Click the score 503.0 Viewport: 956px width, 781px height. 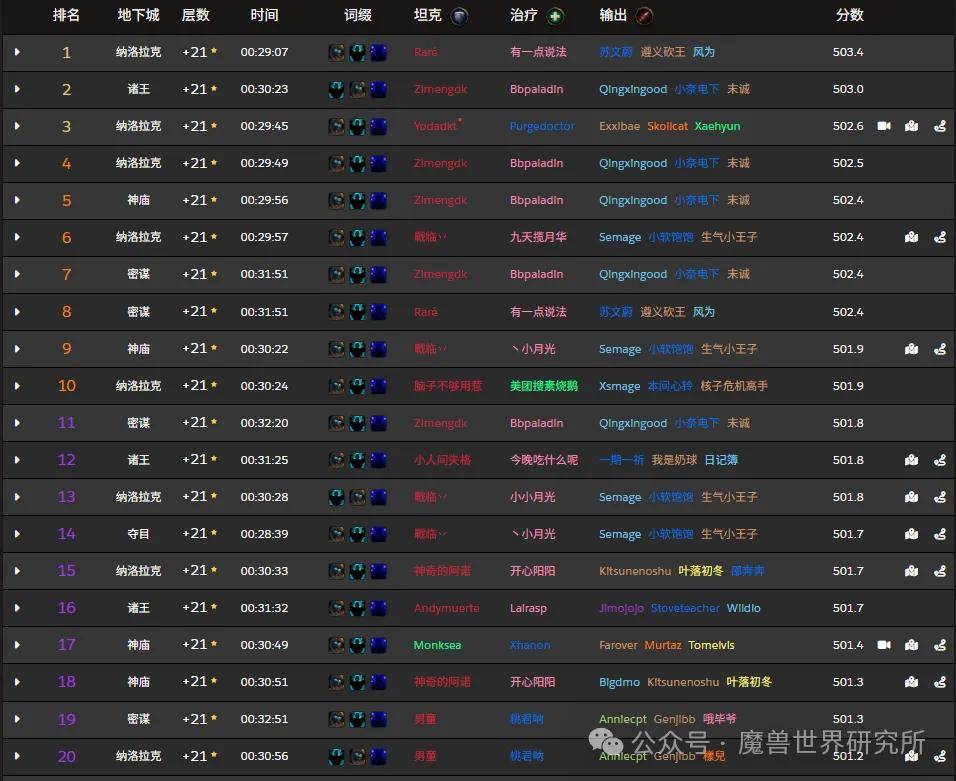tap(848, 90)
